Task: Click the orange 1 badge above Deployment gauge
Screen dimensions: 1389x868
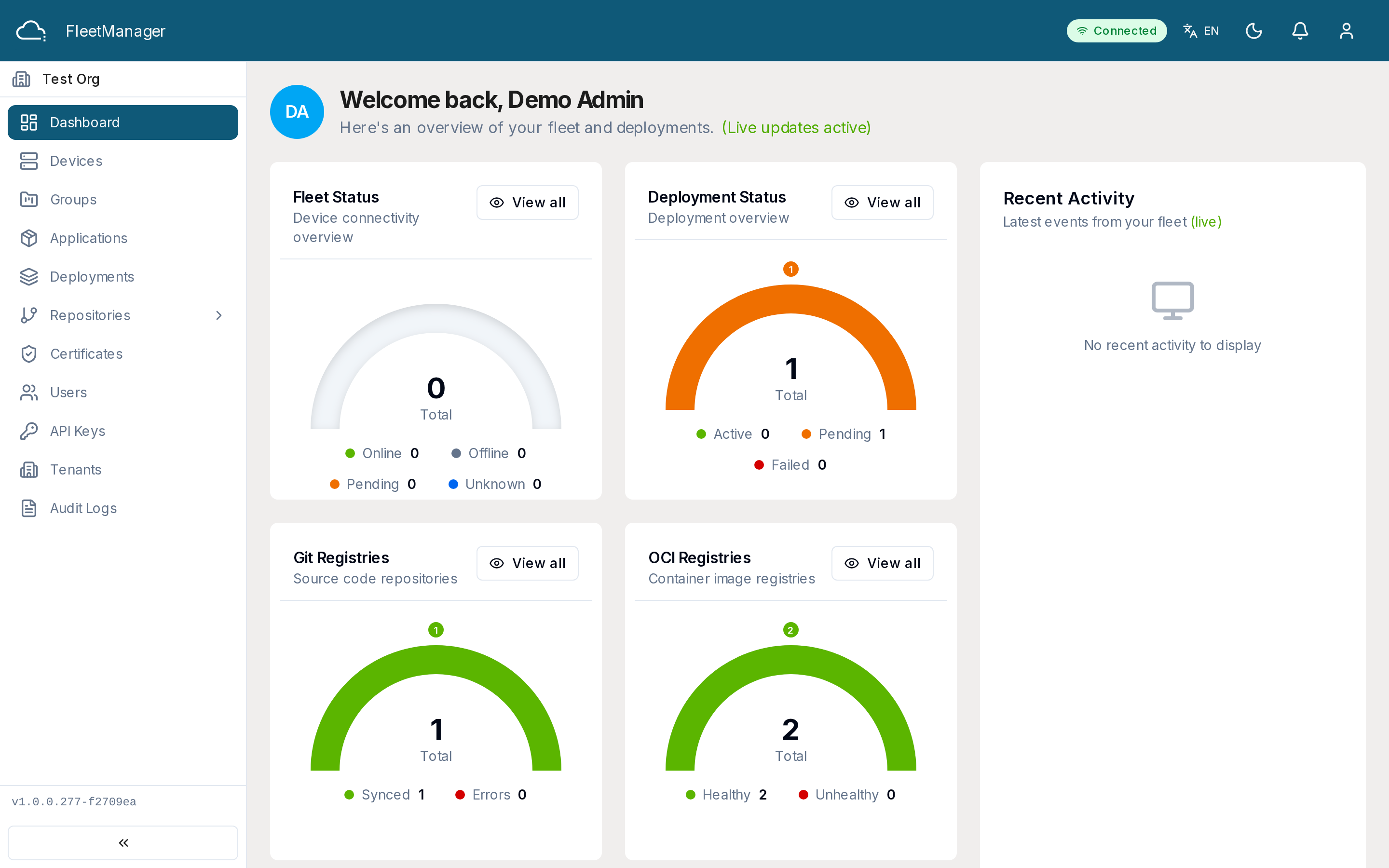Action: [791, 269]
